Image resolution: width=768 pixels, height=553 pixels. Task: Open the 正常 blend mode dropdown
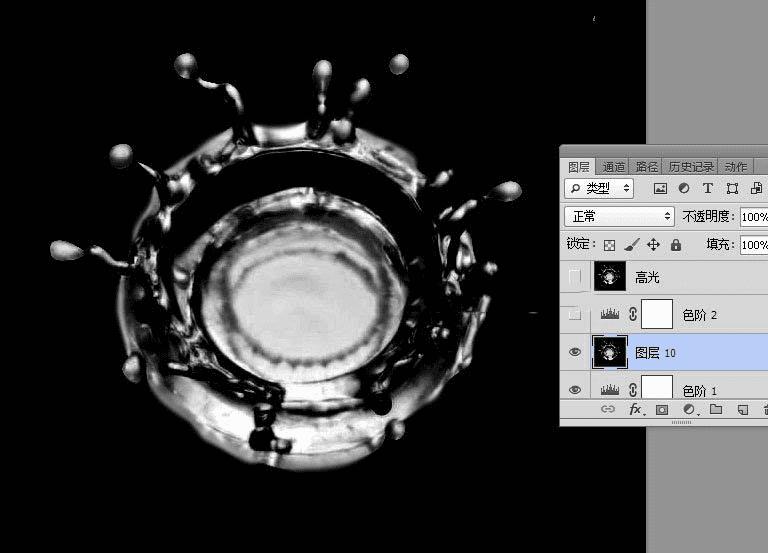[x=619, y=216]
